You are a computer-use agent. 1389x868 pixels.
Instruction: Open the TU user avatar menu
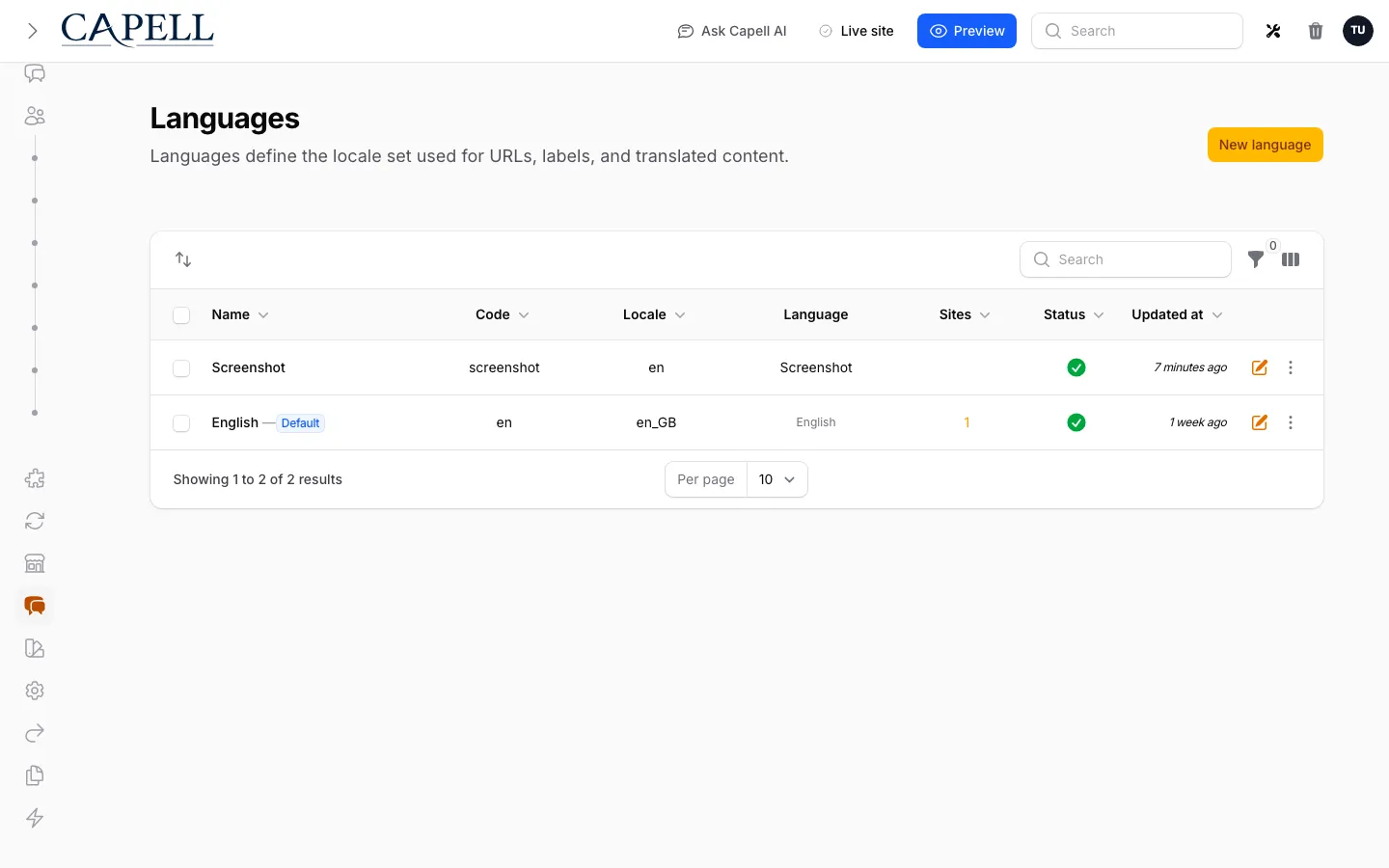(1358, 31)
